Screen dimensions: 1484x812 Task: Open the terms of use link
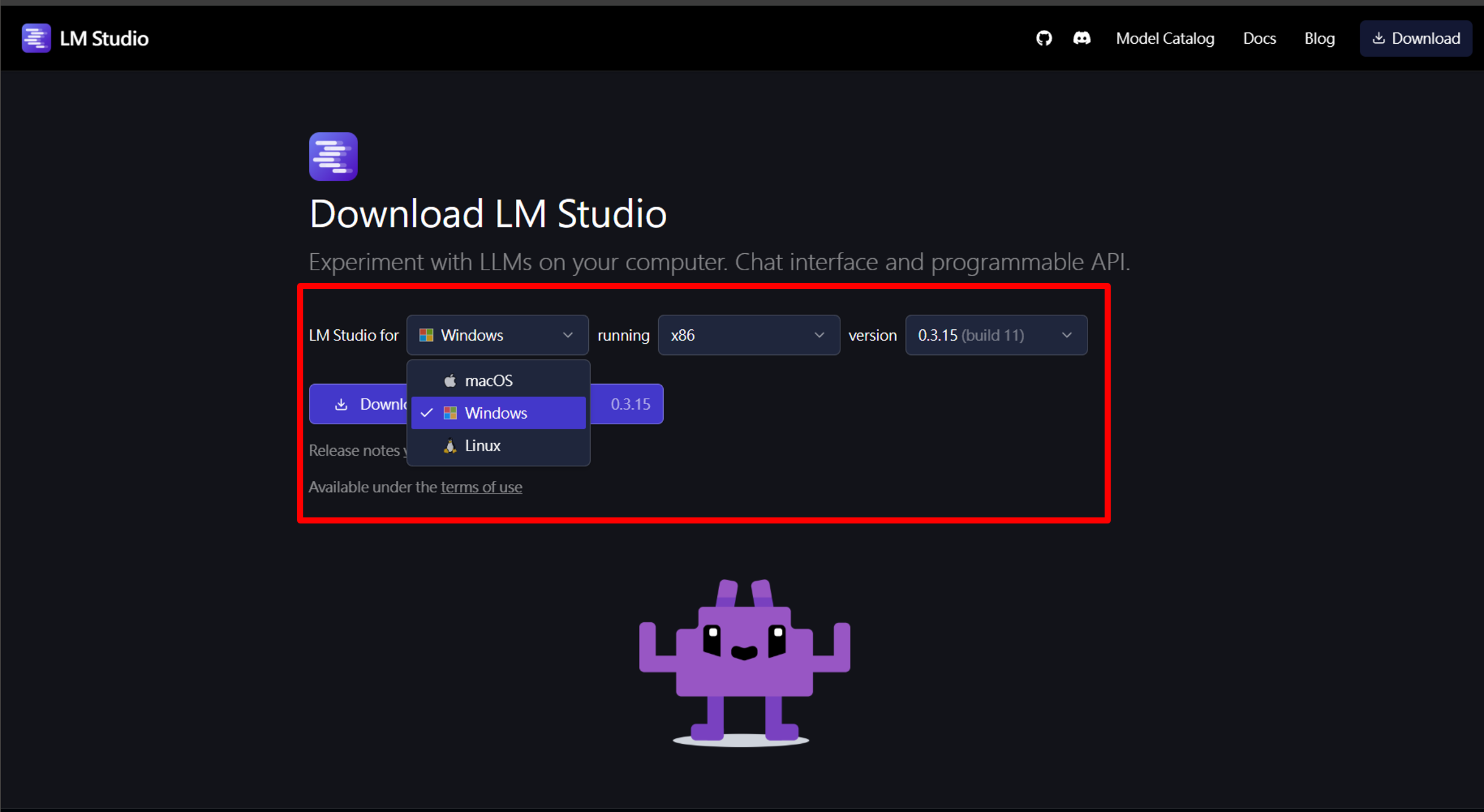[481, 487]
